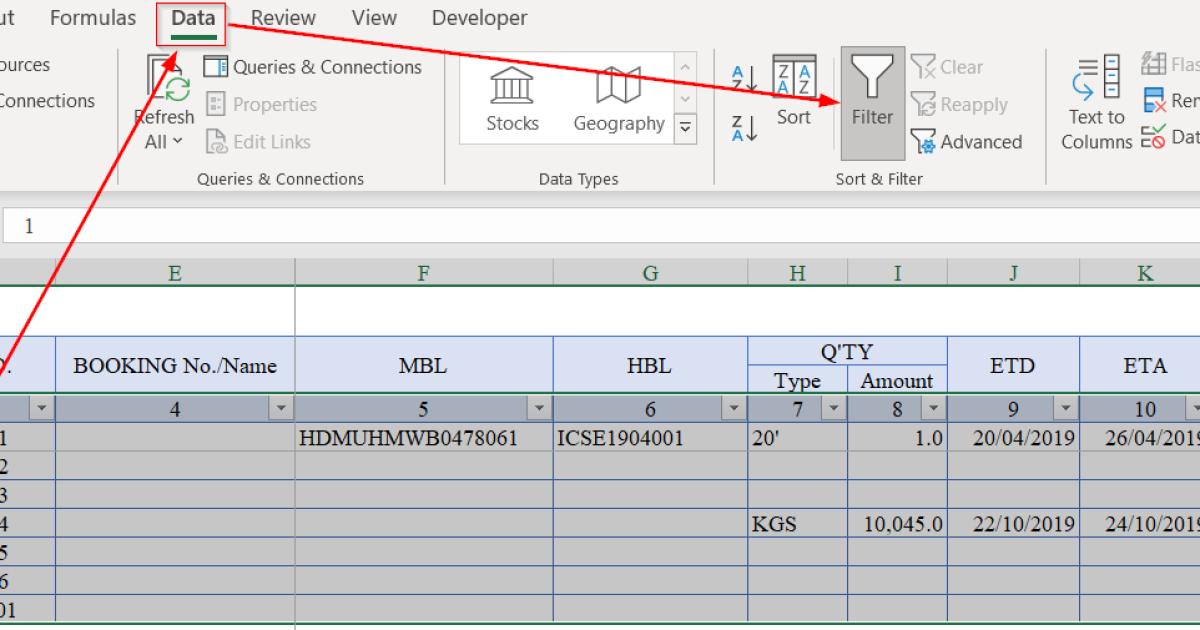Open the Developer ribbon tab
This screenshot has width=1200, height=630.
coord(479,17)
